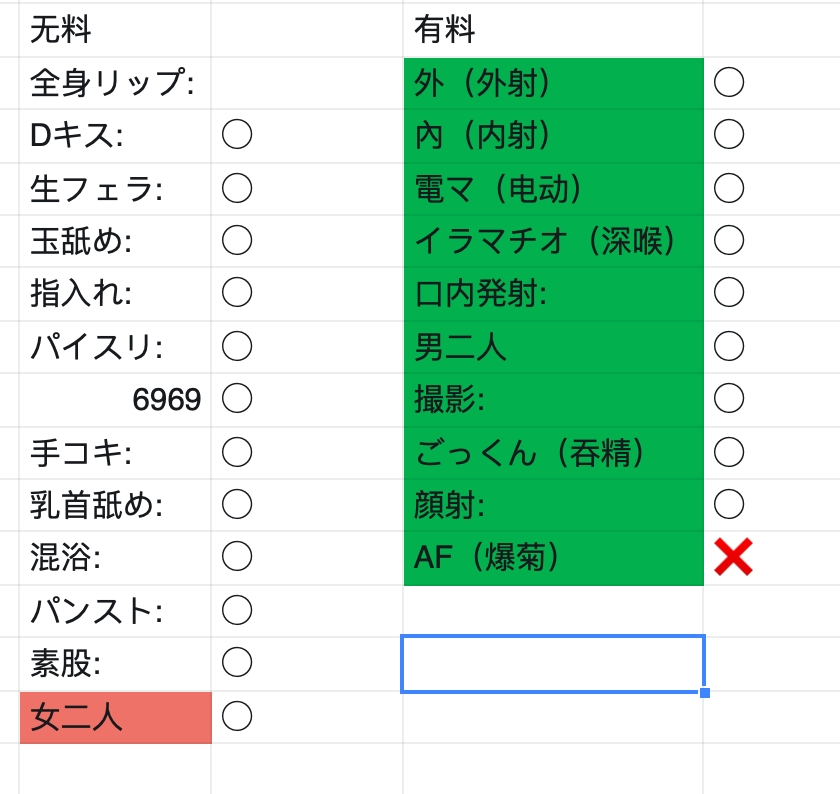Click the red X mark icon
The width and height of the screenshot is (840, 794).
tap(733, 557)
